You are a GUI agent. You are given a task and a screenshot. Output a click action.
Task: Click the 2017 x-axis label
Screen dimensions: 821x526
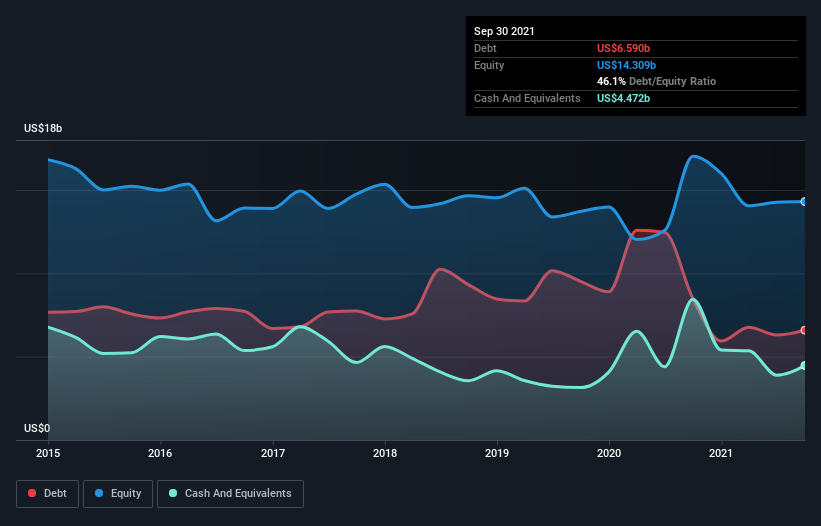(x=273, y=453)
